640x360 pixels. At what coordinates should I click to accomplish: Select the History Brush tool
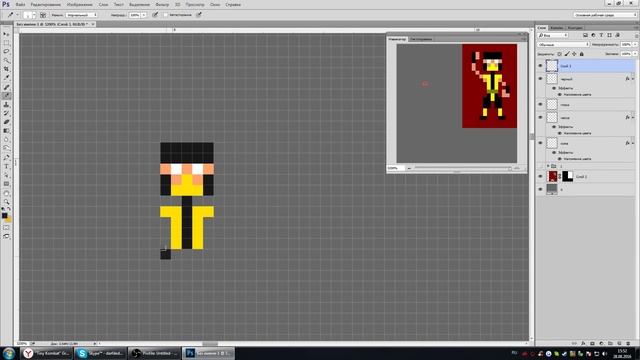tap(6, 113)
